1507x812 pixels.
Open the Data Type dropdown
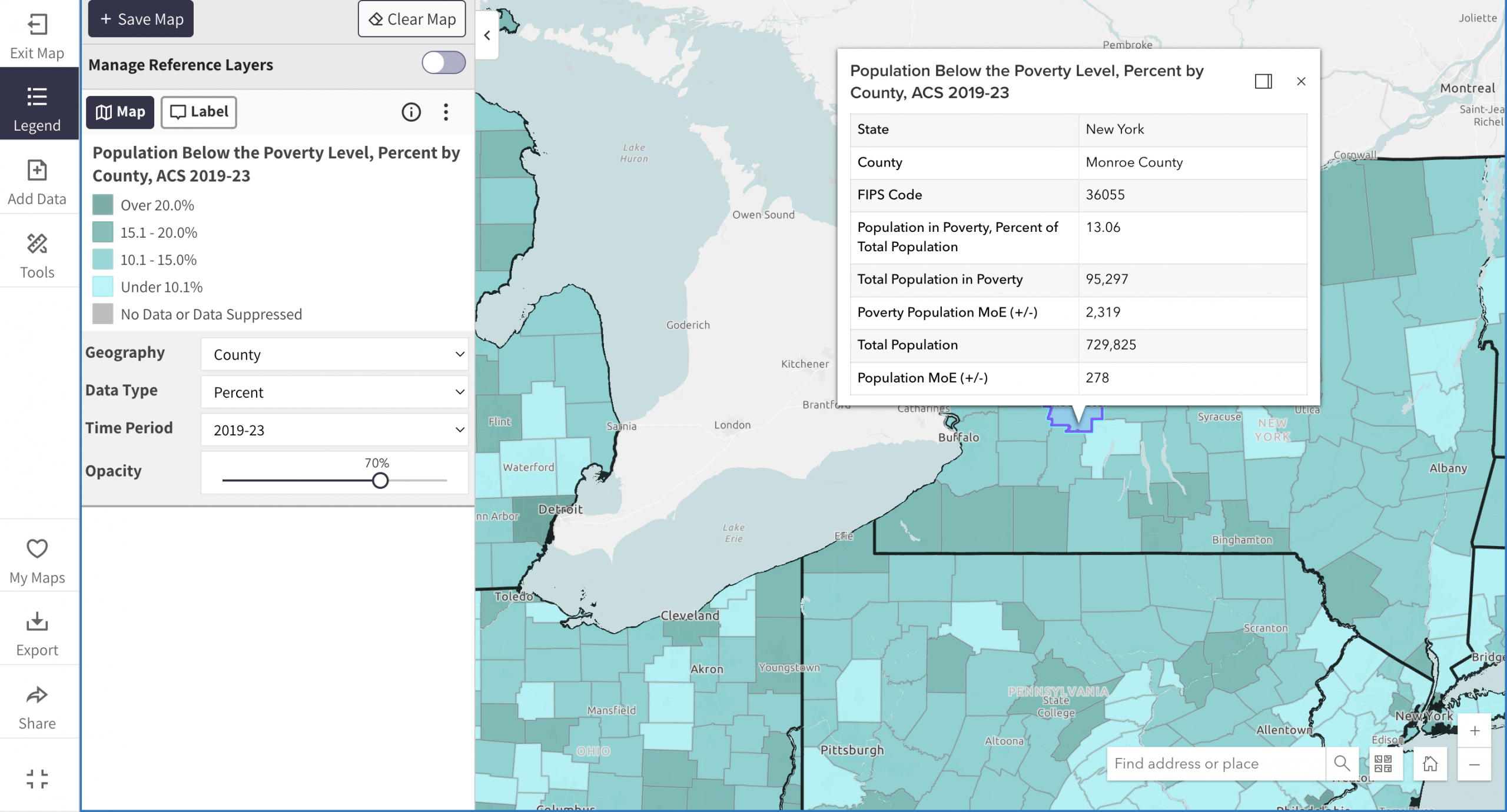tap(334, 392)
